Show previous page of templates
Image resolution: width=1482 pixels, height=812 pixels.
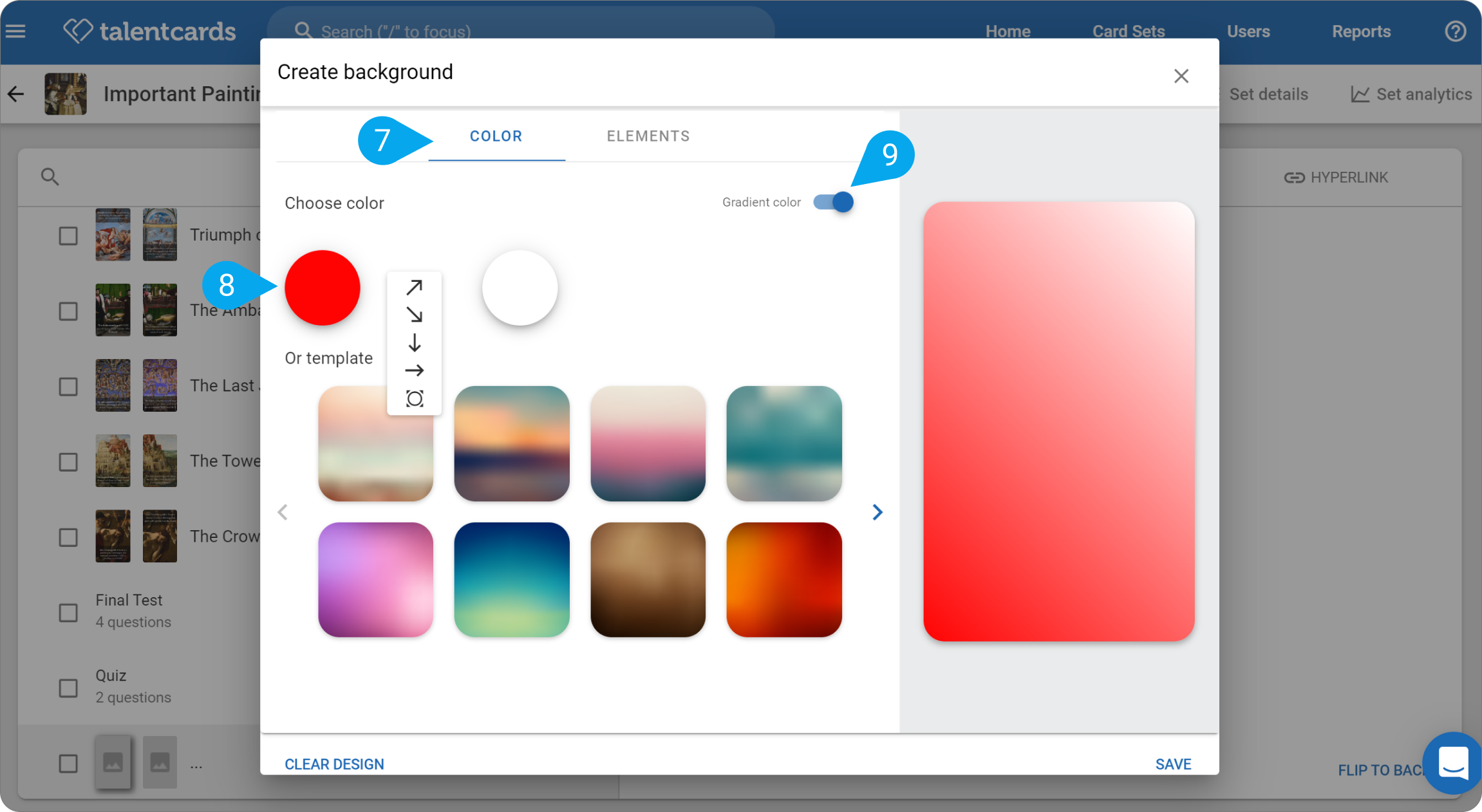point(283,512)
